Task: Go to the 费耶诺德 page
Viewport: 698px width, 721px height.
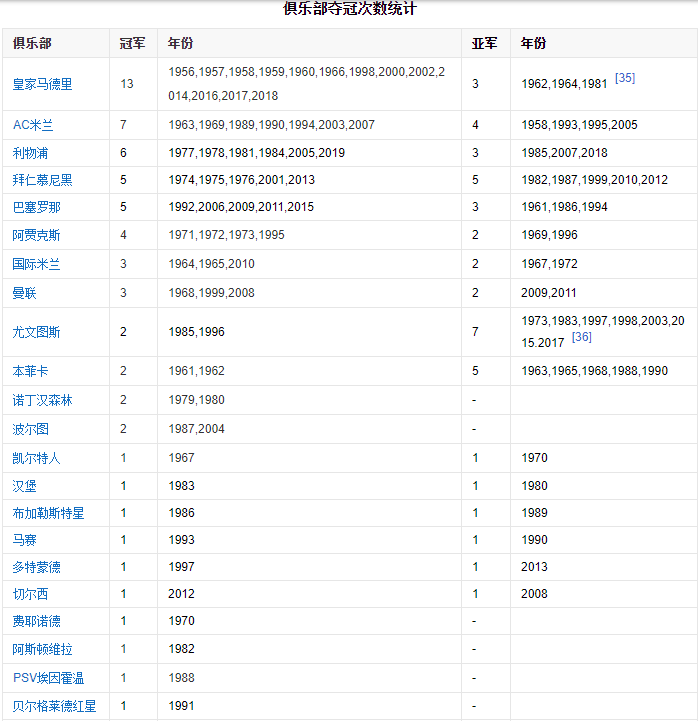Action: pos(36,621)
